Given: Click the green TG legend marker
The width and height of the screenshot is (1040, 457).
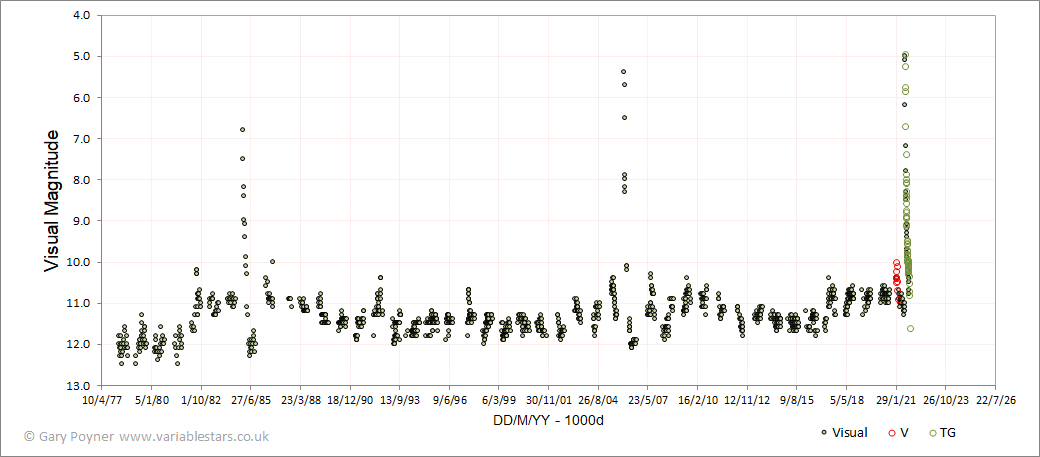Looking at the screenshot, I should coord(934,433).
